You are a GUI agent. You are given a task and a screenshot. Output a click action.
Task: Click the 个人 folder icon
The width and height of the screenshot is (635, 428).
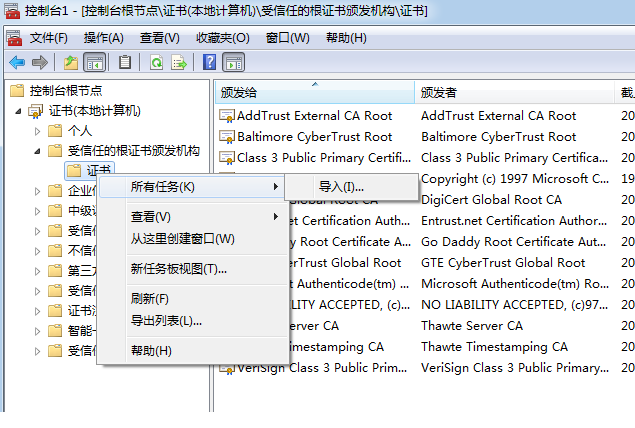coord(55,131)
